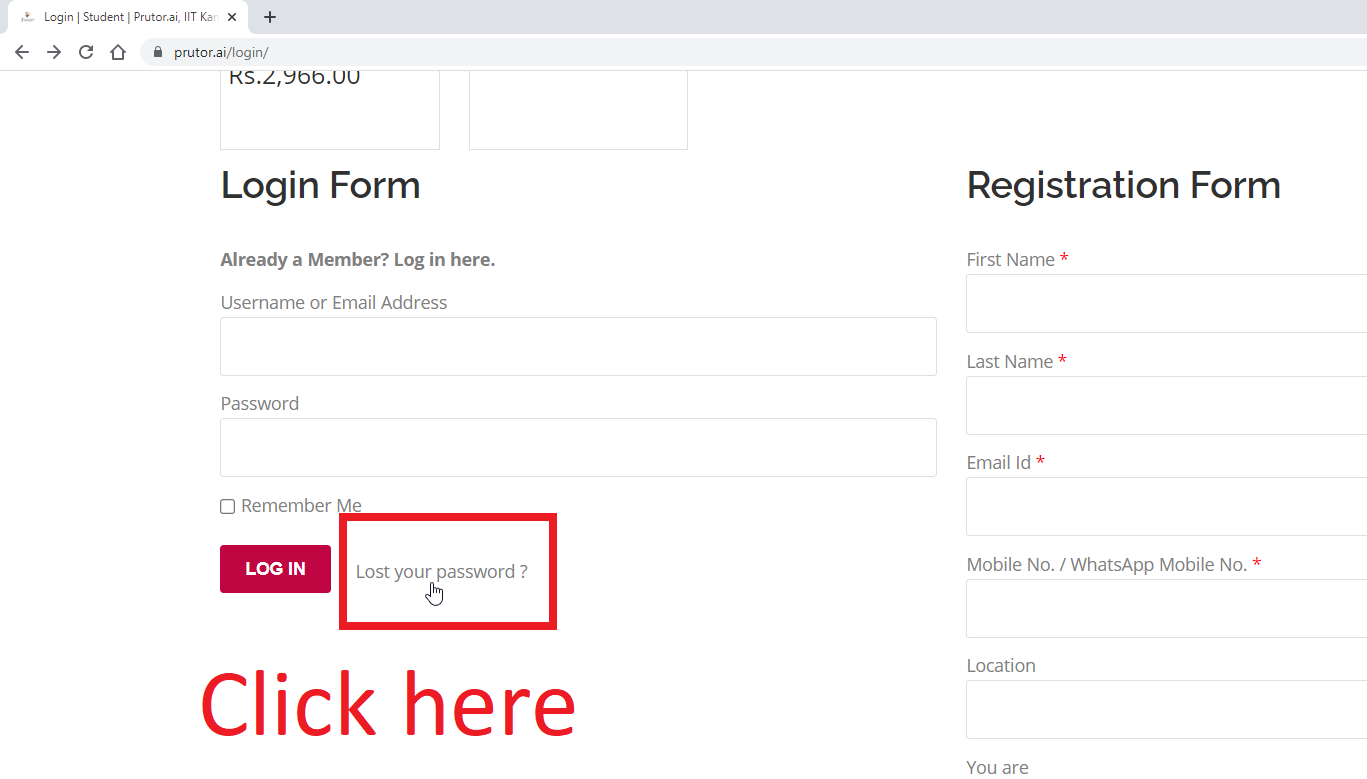
Task: Select the Login | Student browser tab
Action: (130, 17)
